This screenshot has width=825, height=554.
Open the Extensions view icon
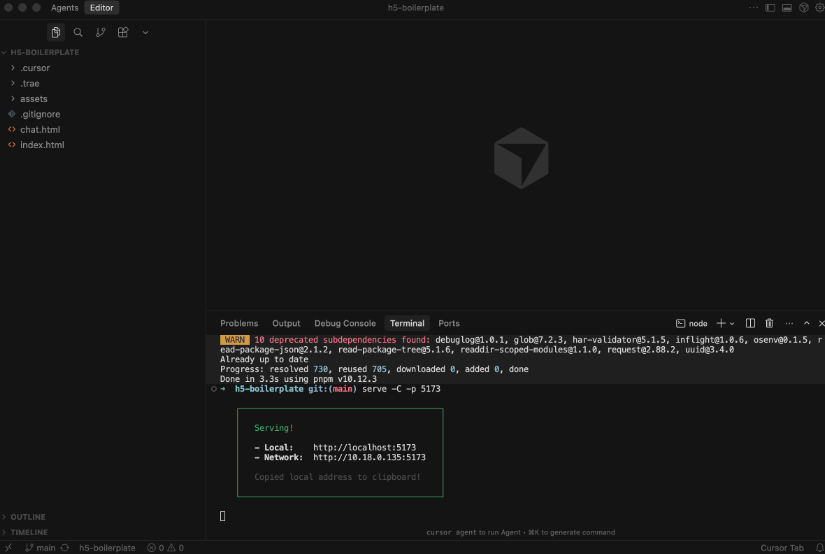[123, 32]
